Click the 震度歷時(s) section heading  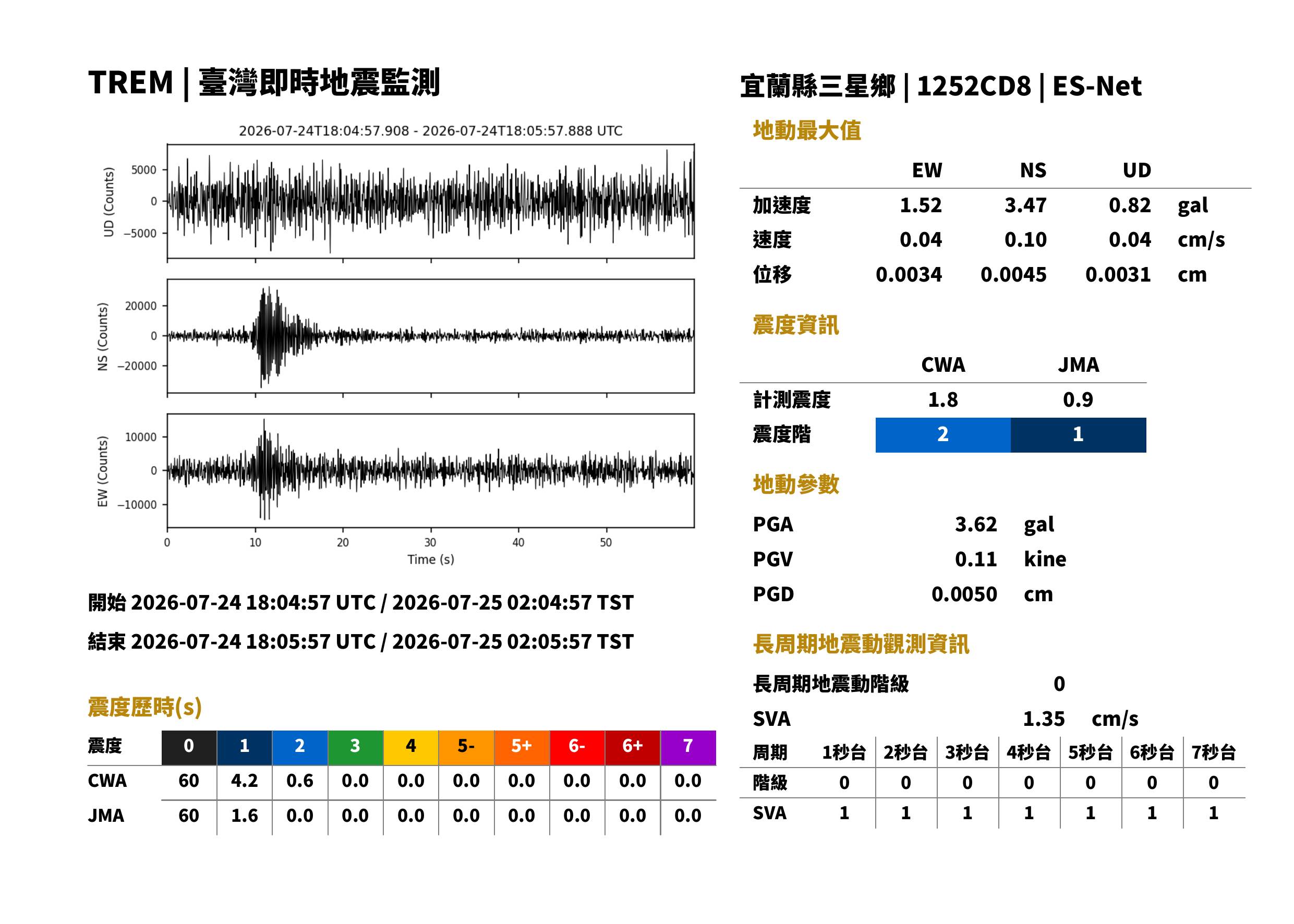click(145, 707)
